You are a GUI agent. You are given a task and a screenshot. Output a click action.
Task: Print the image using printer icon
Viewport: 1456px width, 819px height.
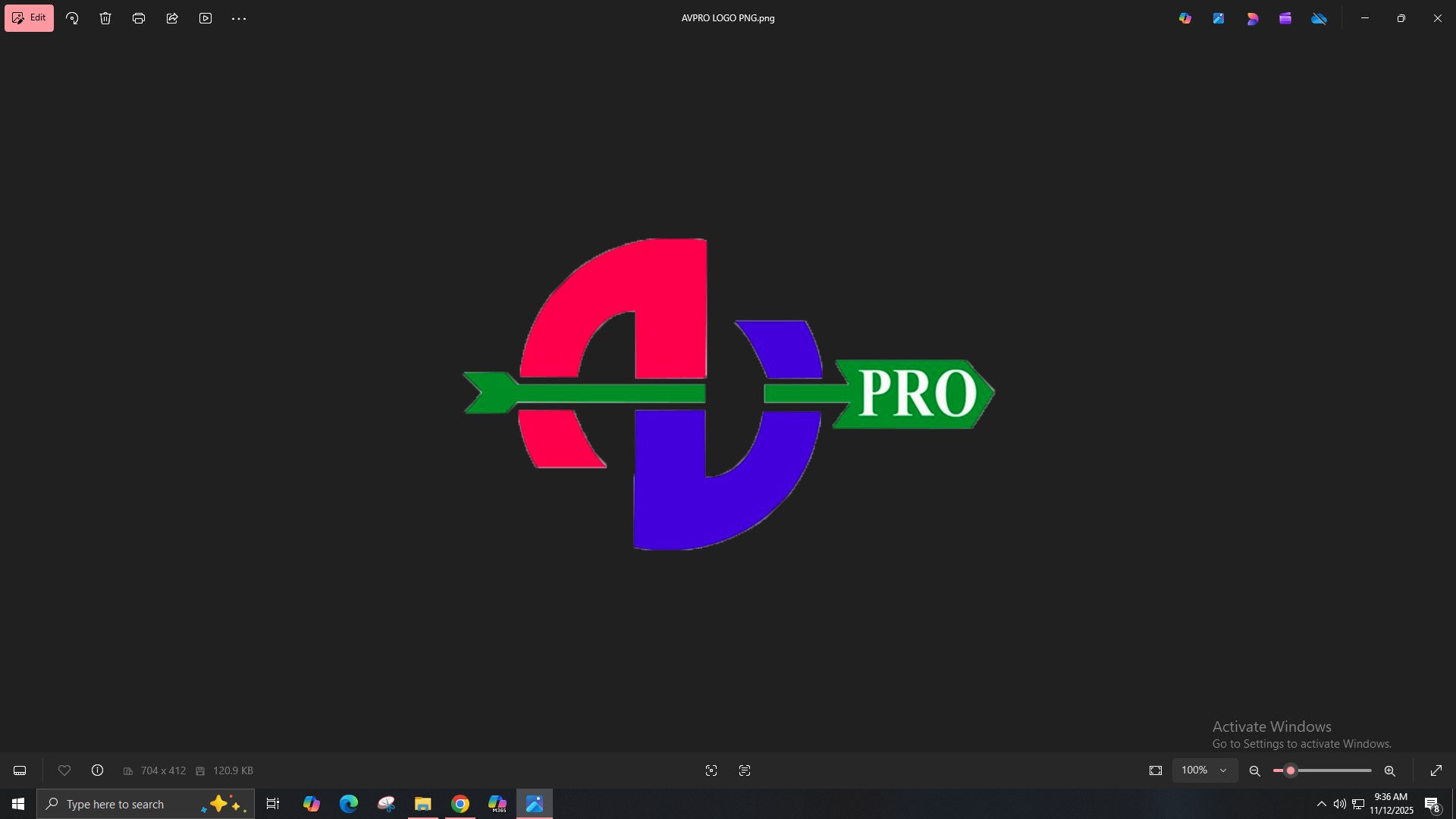(139, 18)
